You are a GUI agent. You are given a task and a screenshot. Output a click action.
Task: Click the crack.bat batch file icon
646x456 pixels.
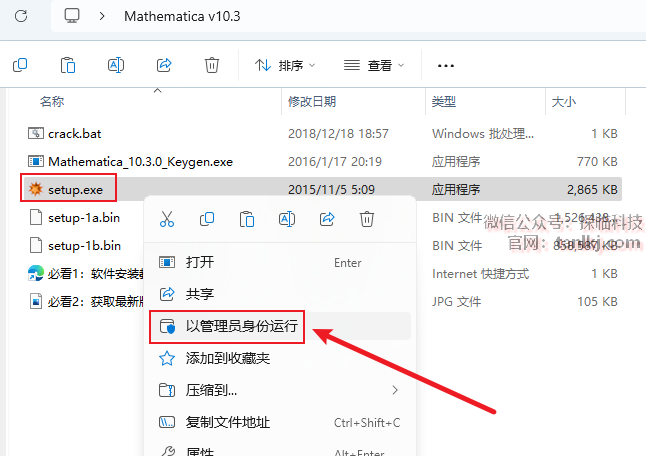(36, 133)
